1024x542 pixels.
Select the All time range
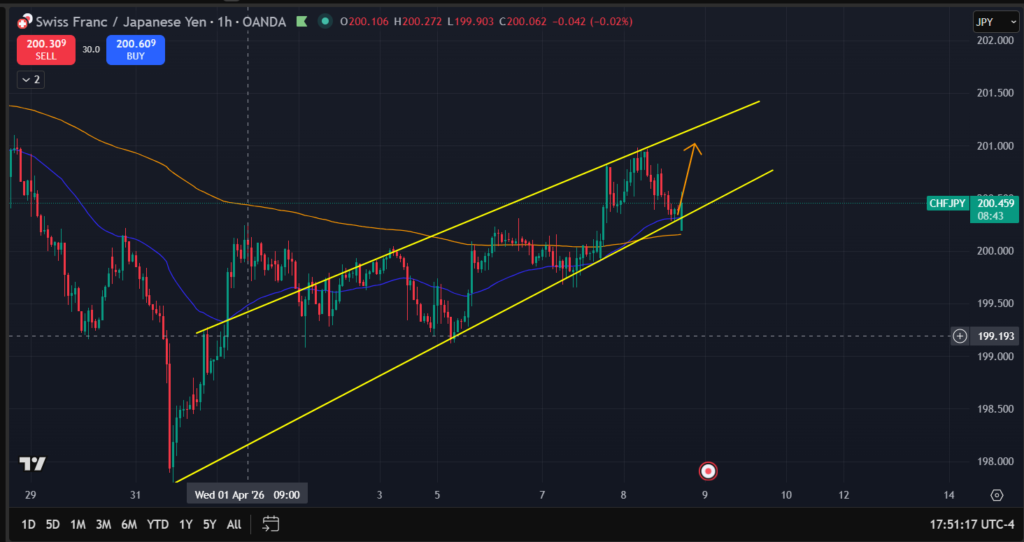pyautogui.click(x=234, y=524)
